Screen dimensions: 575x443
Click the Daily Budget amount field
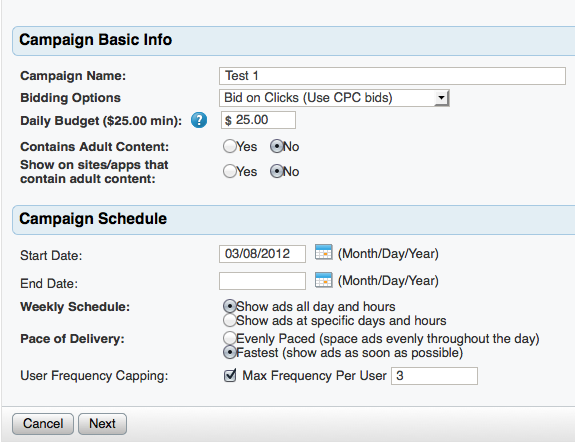tap(258, 120)
